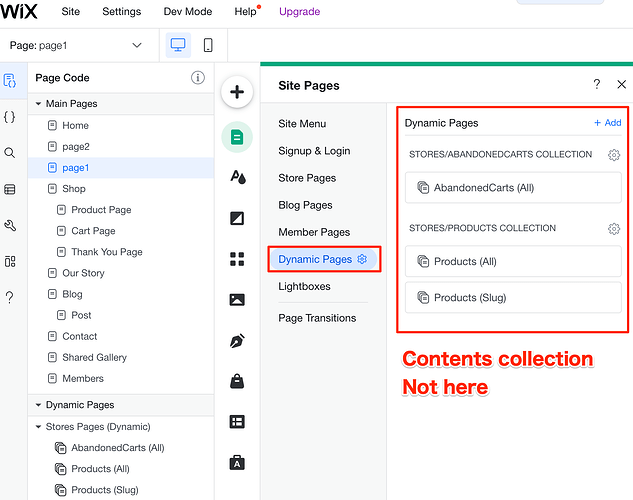Open settings gear for Stores/AbandonedCarts collection
The height and width of the screenshot is (500, 633).
pos(614,155)
